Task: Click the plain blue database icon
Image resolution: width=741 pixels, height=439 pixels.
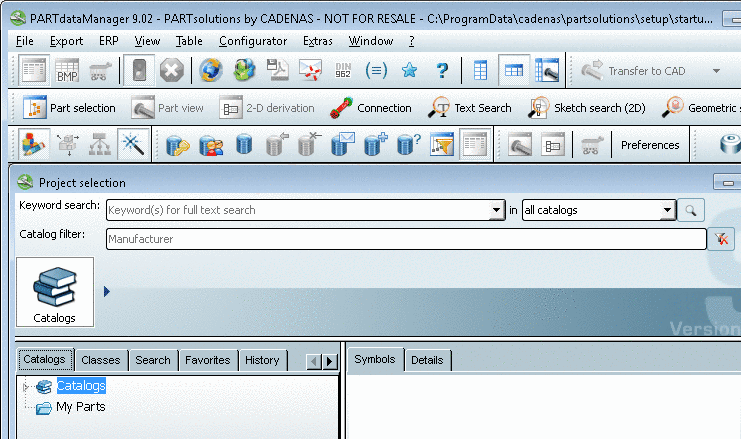Action: point(244,145)
